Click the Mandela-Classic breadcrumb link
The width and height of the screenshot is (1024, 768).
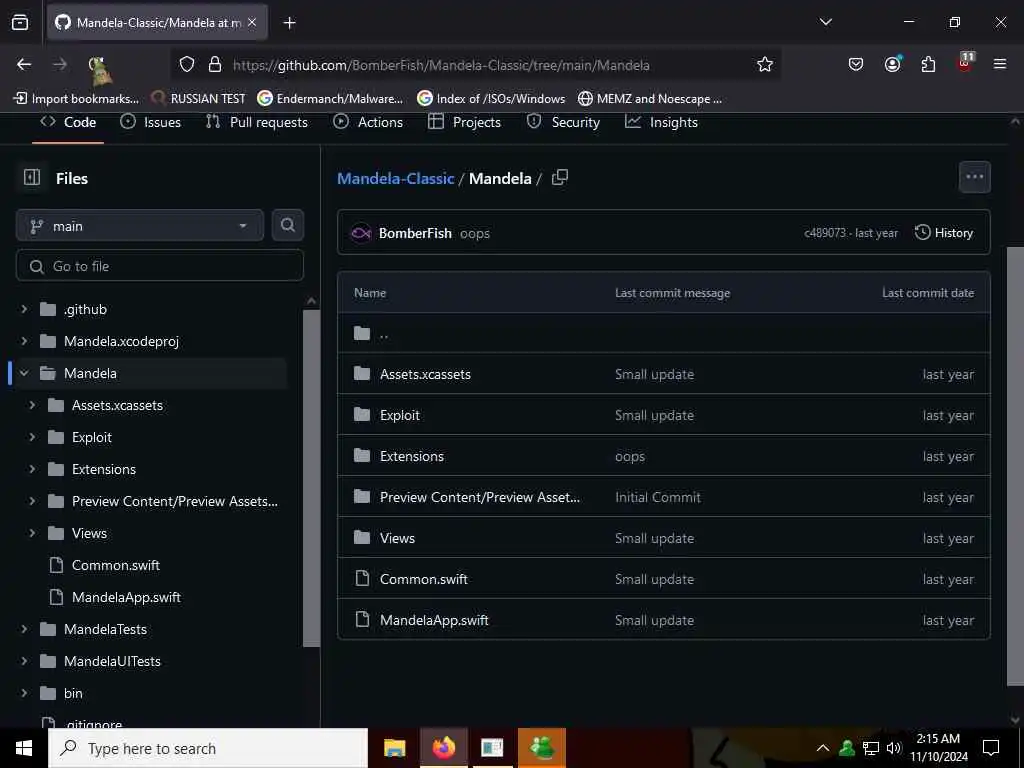[396, 178]
